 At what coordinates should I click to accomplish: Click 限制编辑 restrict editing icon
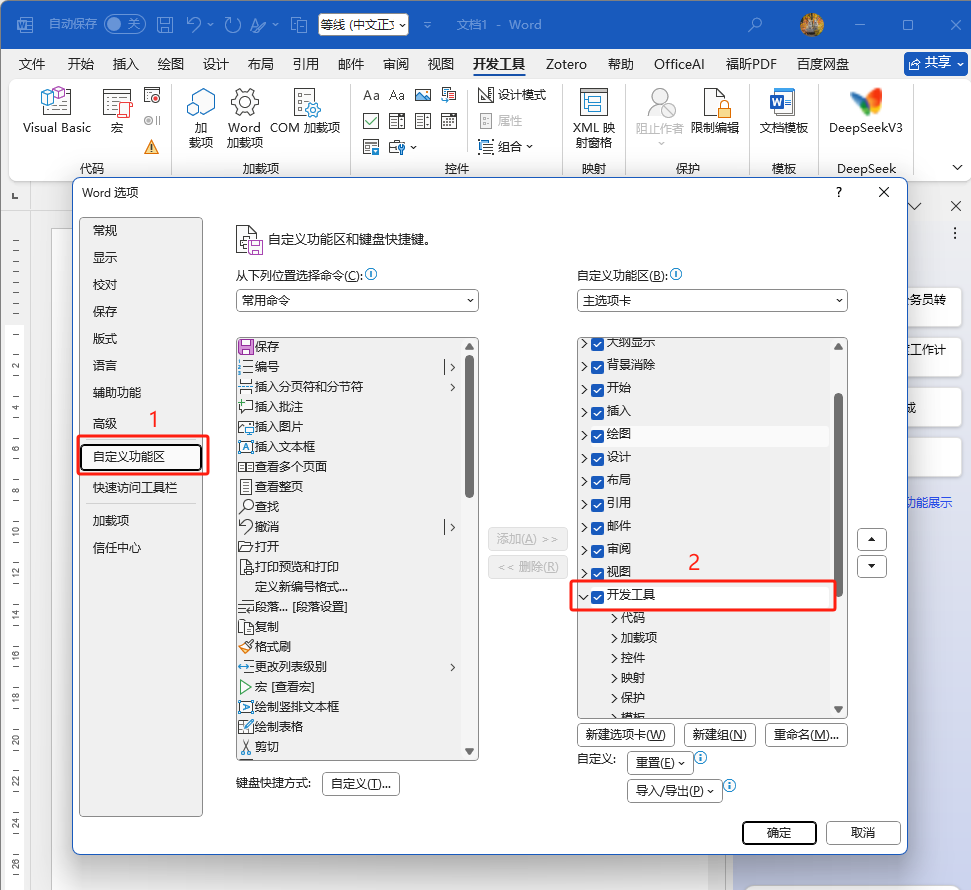(715, 110)
